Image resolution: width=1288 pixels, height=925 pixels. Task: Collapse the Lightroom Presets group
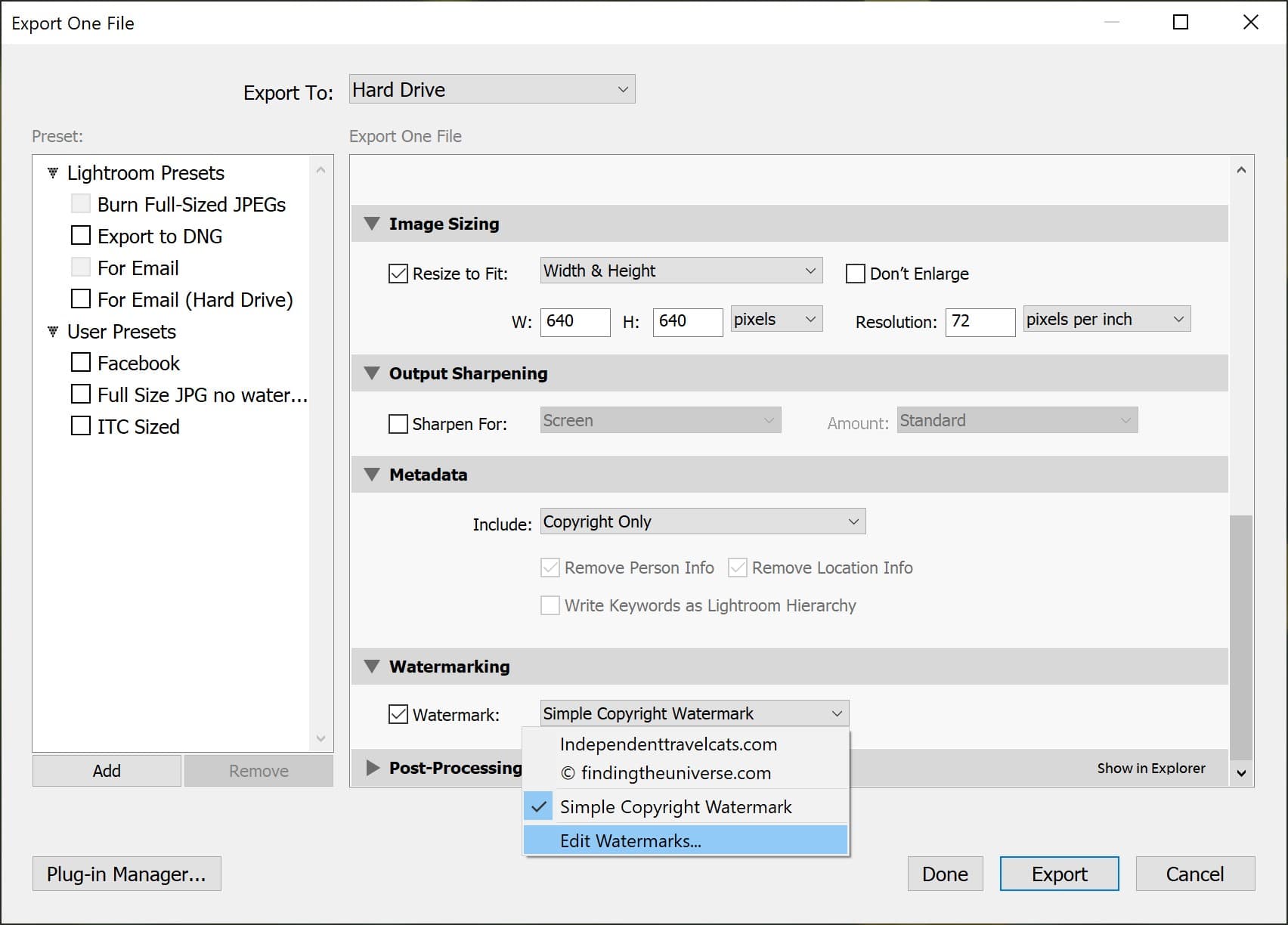[51, 172]
